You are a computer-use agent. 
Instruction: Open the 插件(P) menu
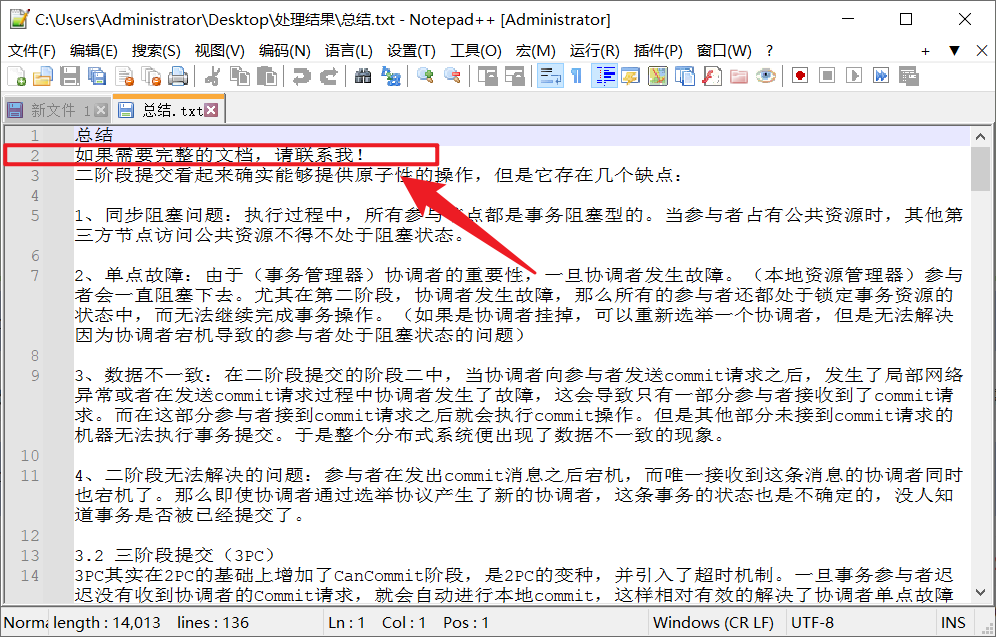point(658,51)
